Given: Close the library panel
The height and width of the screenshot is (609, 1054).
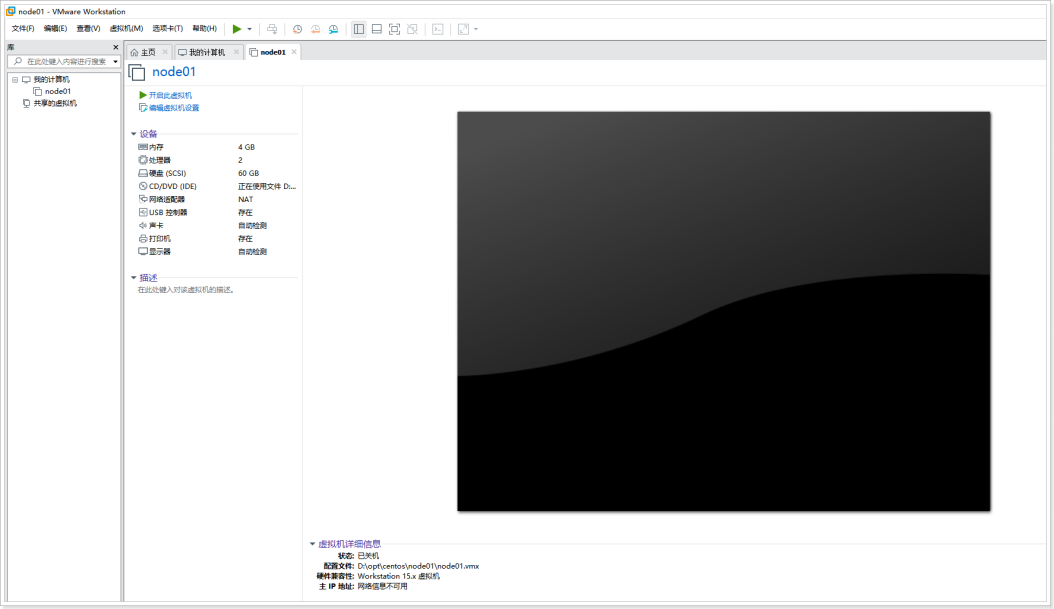Looking at the screenshot, I should click(116, 47).
